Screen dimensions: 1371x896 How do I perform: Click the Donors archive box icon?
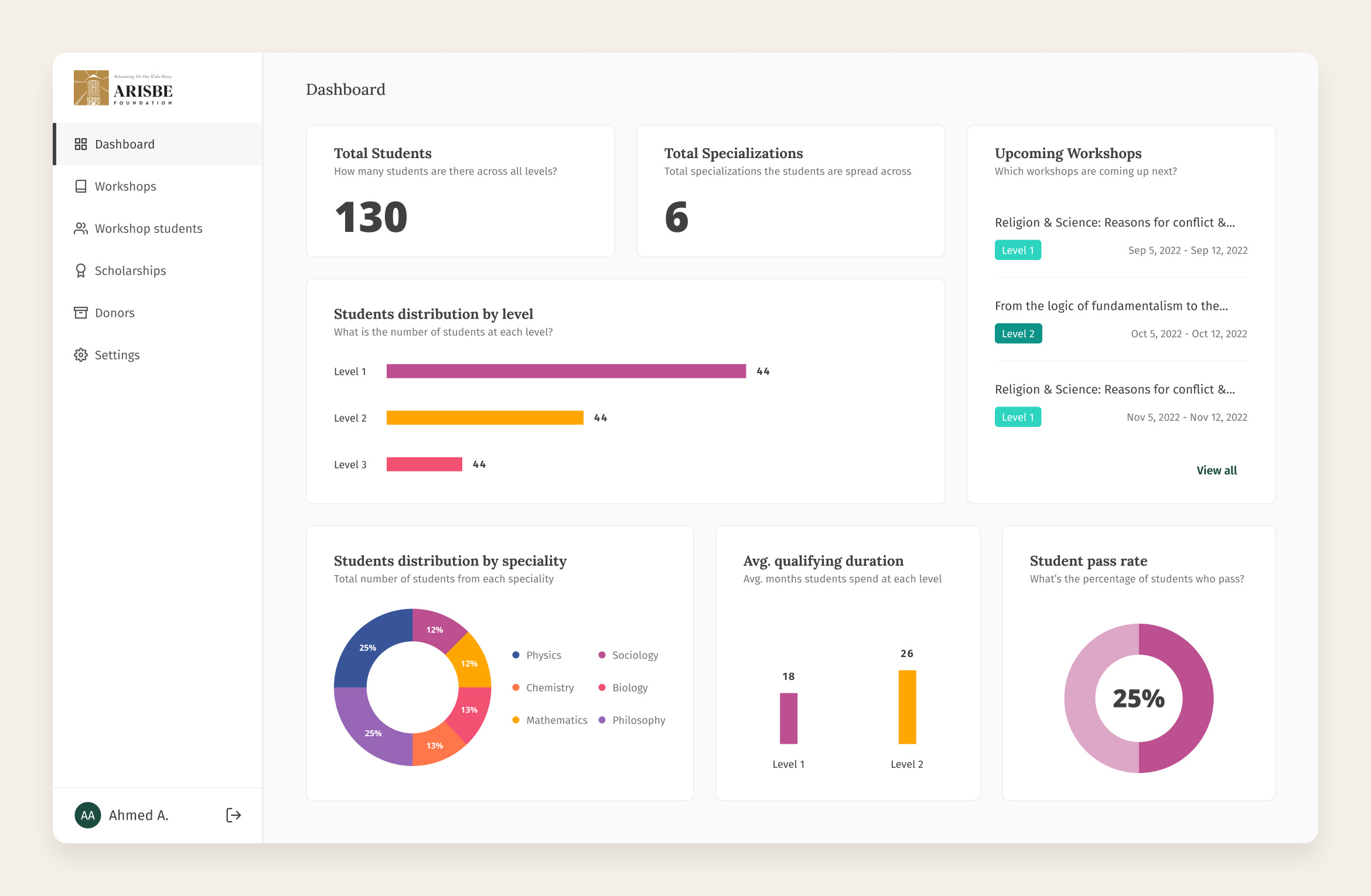[81, 313]
